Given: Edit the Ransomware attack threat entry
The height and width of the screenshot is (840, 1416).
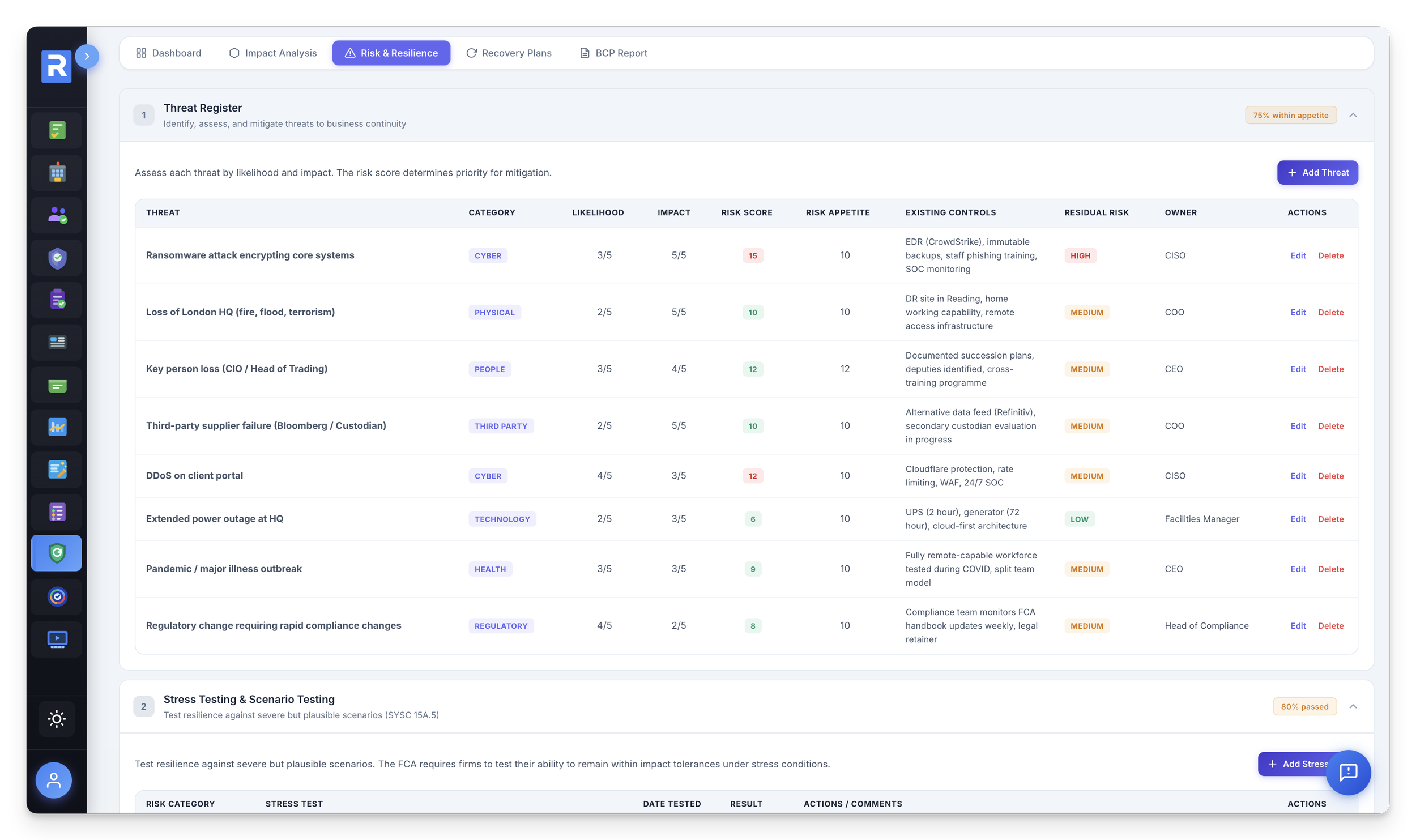Looking at the screenshot, I should point(1298,255).
